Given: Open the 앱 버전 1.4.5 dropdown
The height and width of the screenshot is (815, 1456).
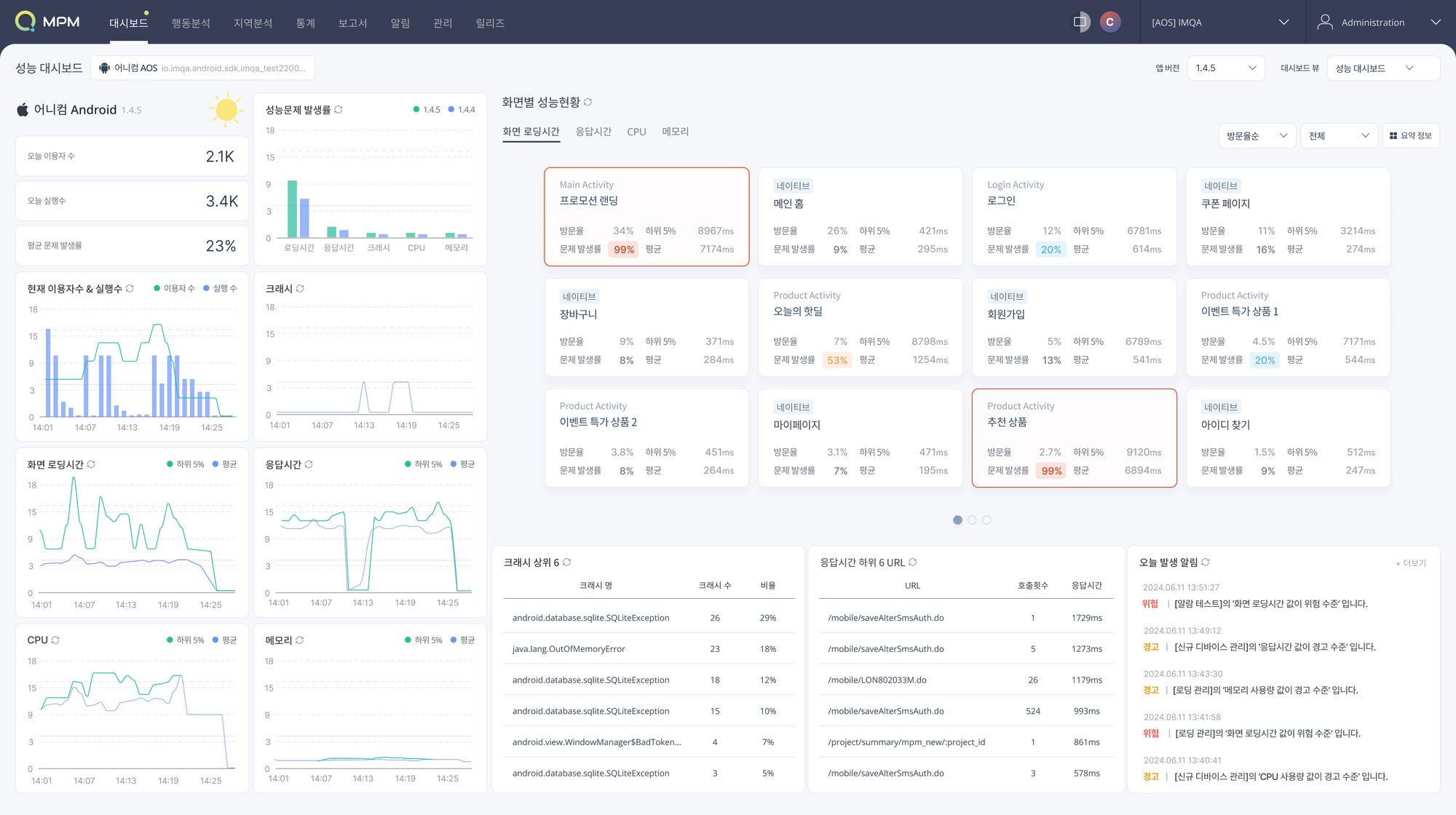Looking at the screenshot, I should click(x=1226, y=68).
